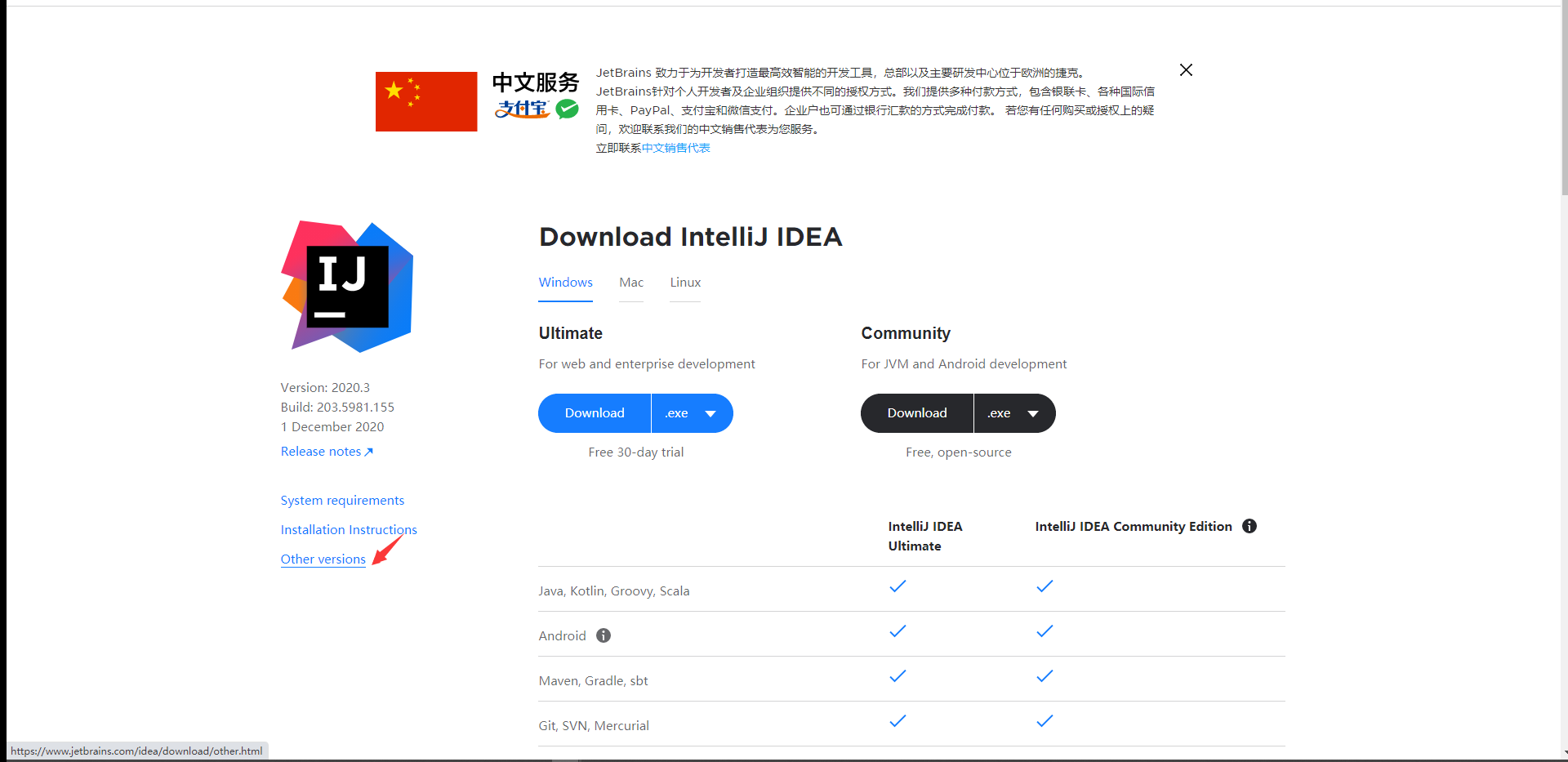The image size is (1568, 762).
Task: Open info icon beside Community Edition heading
Action: tap(1249, 526)
